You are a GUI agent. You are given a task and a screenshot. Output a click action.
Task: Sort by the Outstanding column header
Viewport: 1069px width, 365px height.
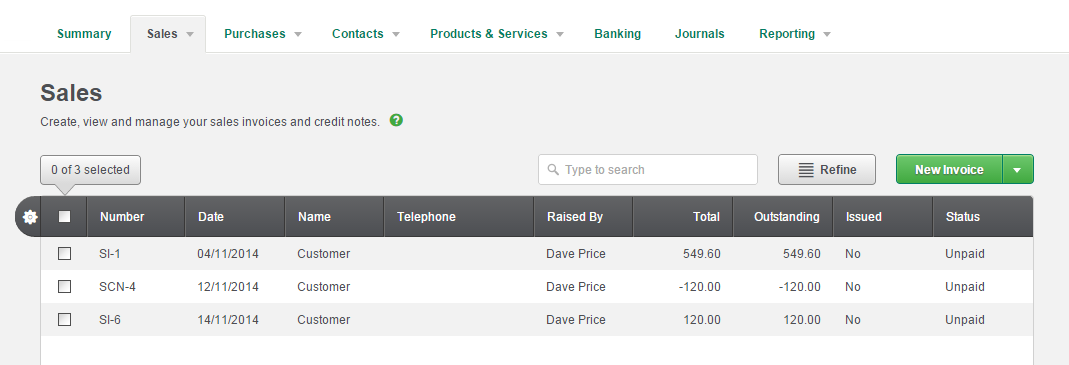[x=786, y=217]
